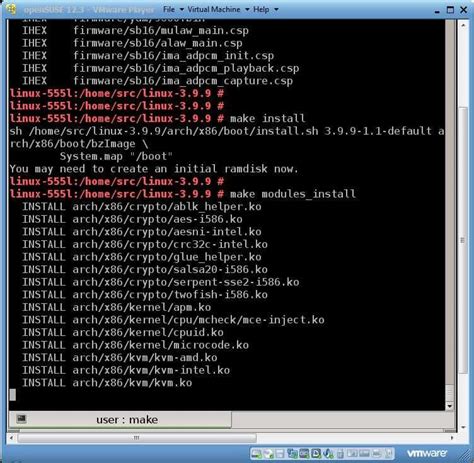
Task: Click the 'arch/x86/crypto/serpent-sse2-i586.ko' line
Action: coord(186,282)
